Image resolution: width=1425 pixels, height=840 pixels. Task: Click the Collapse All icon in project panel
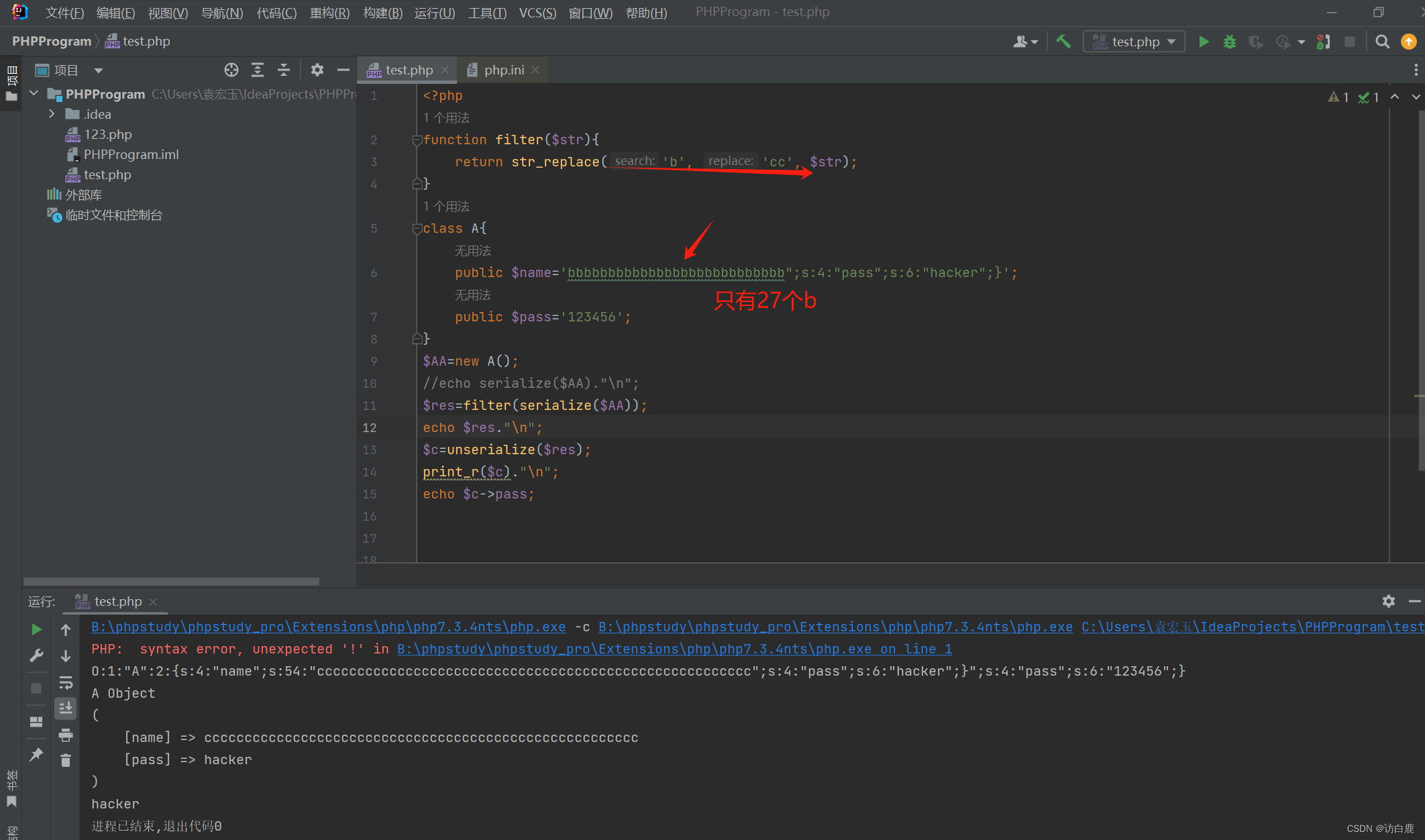284,70
